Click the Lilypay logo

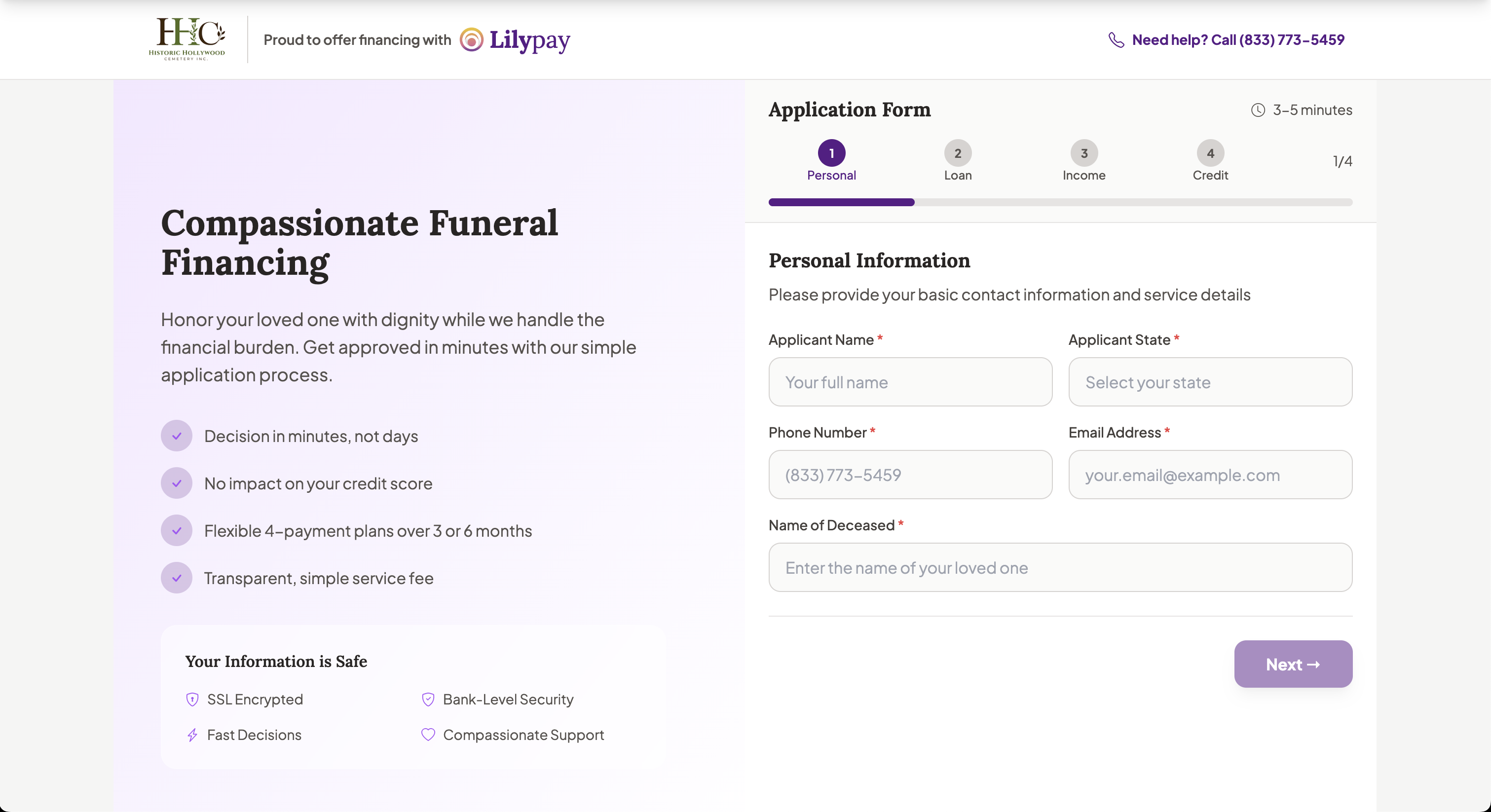[x=515, y=40]
